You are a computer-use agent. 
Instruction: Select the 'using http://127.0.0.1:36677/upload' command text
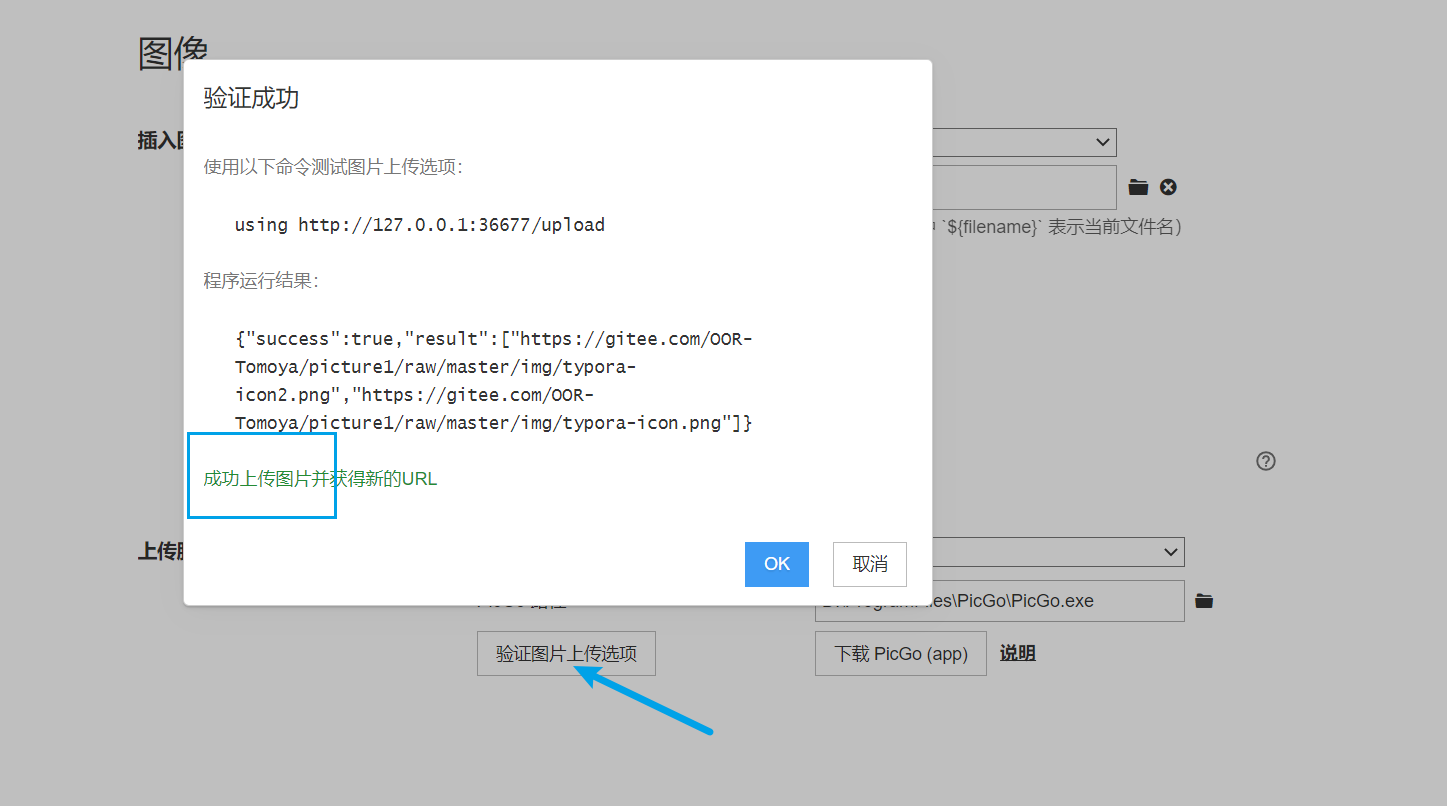point(420,225)
